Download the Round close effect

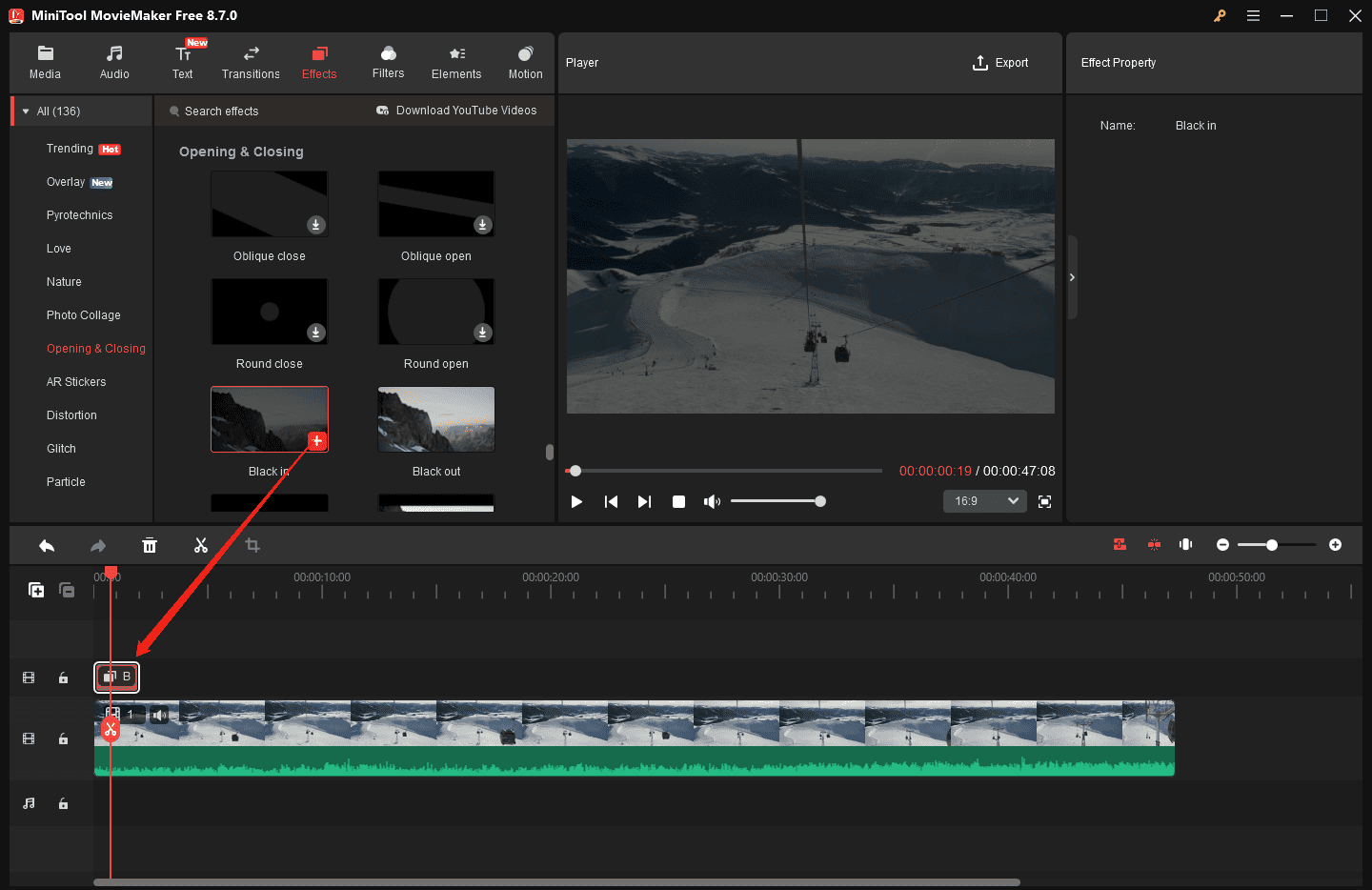click(315, 333)
